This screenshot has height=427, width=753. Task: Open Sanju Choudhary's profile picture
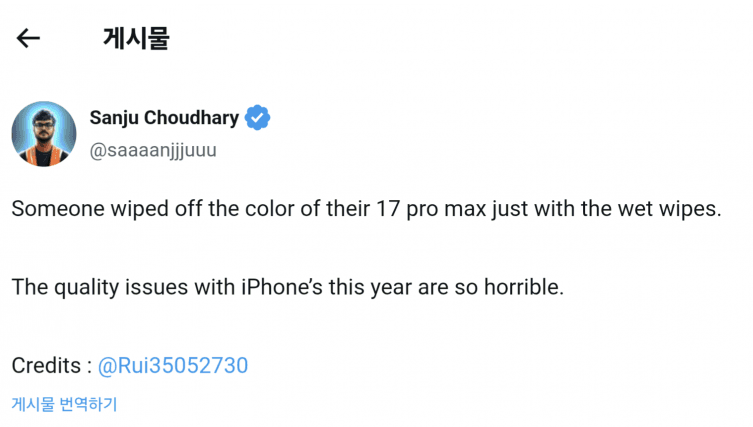tap(44, 134)
